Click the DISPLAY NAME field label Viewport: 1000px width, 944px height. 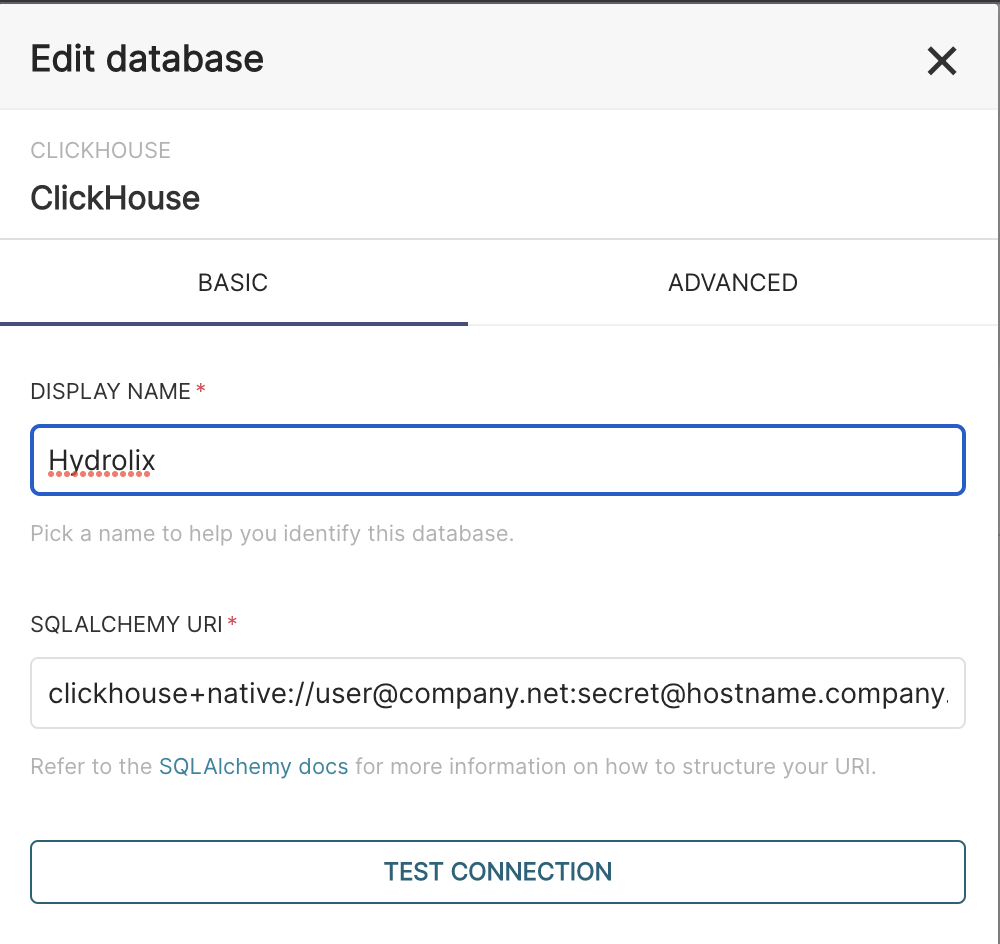(110, 392)
